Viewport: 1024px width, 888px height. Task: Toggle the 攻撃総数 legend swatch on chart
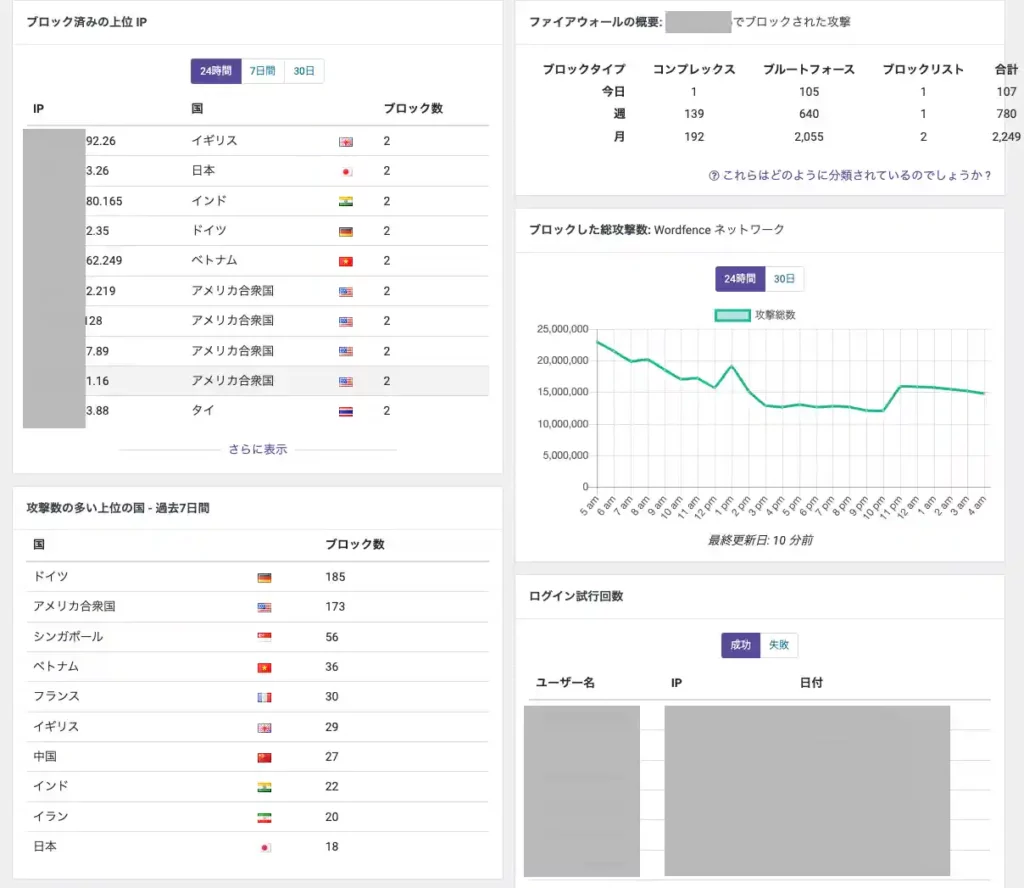tap(732, 315)
